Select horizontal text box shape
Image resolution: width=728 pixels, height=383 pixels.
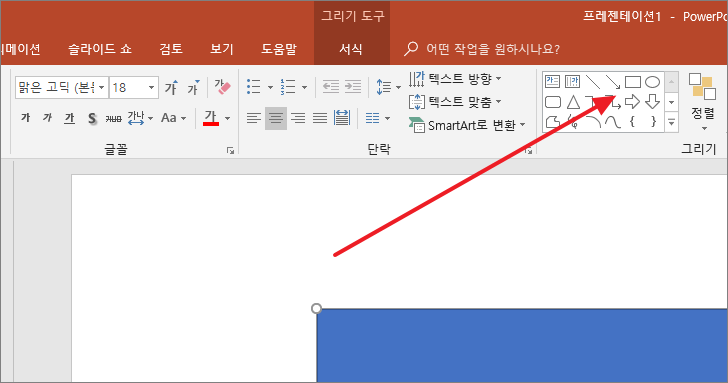(x=552, y=82)
